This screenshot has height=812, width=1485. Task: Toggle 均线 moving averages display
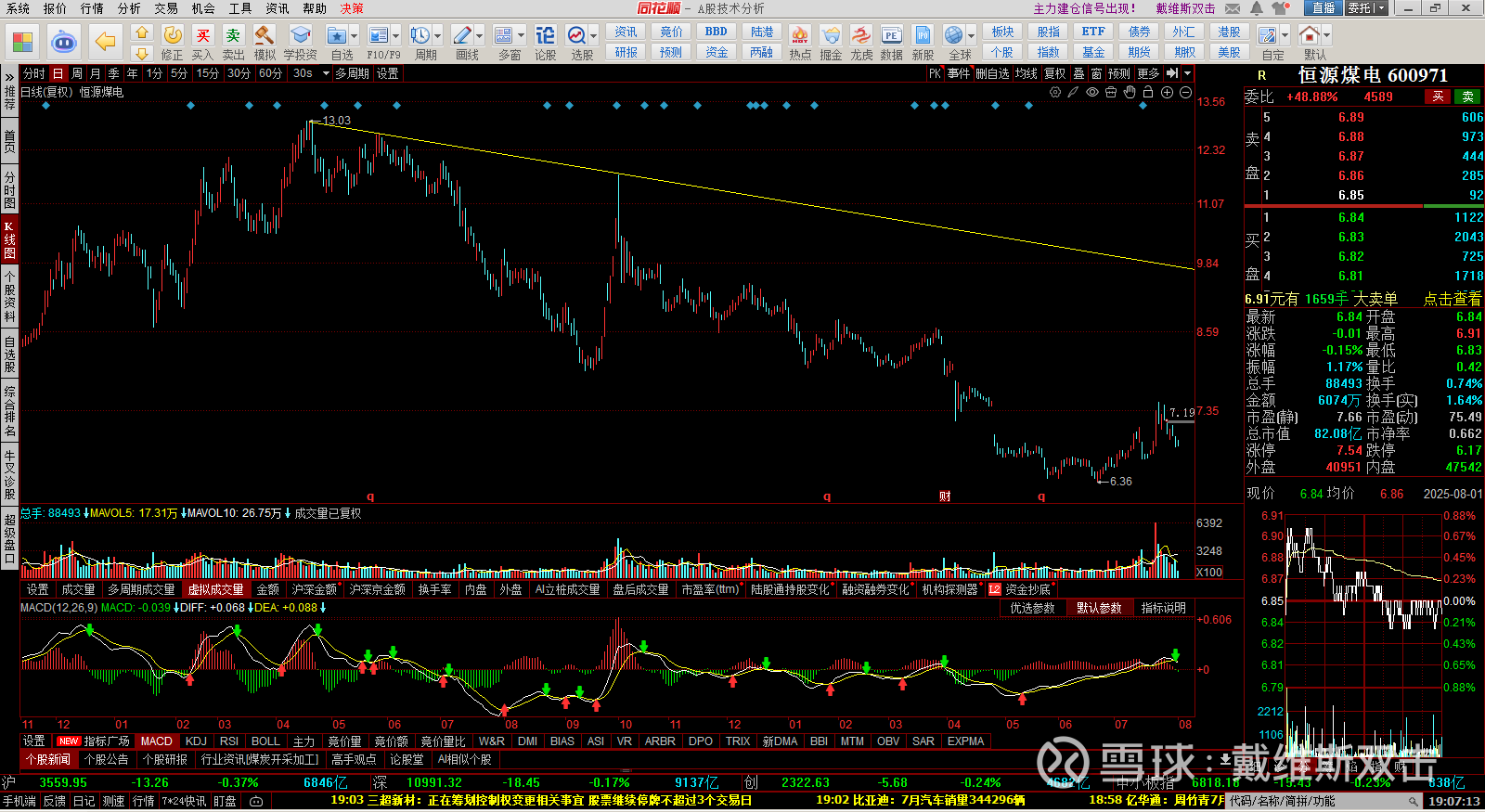pyautogui.click(x=1026, y=73)
